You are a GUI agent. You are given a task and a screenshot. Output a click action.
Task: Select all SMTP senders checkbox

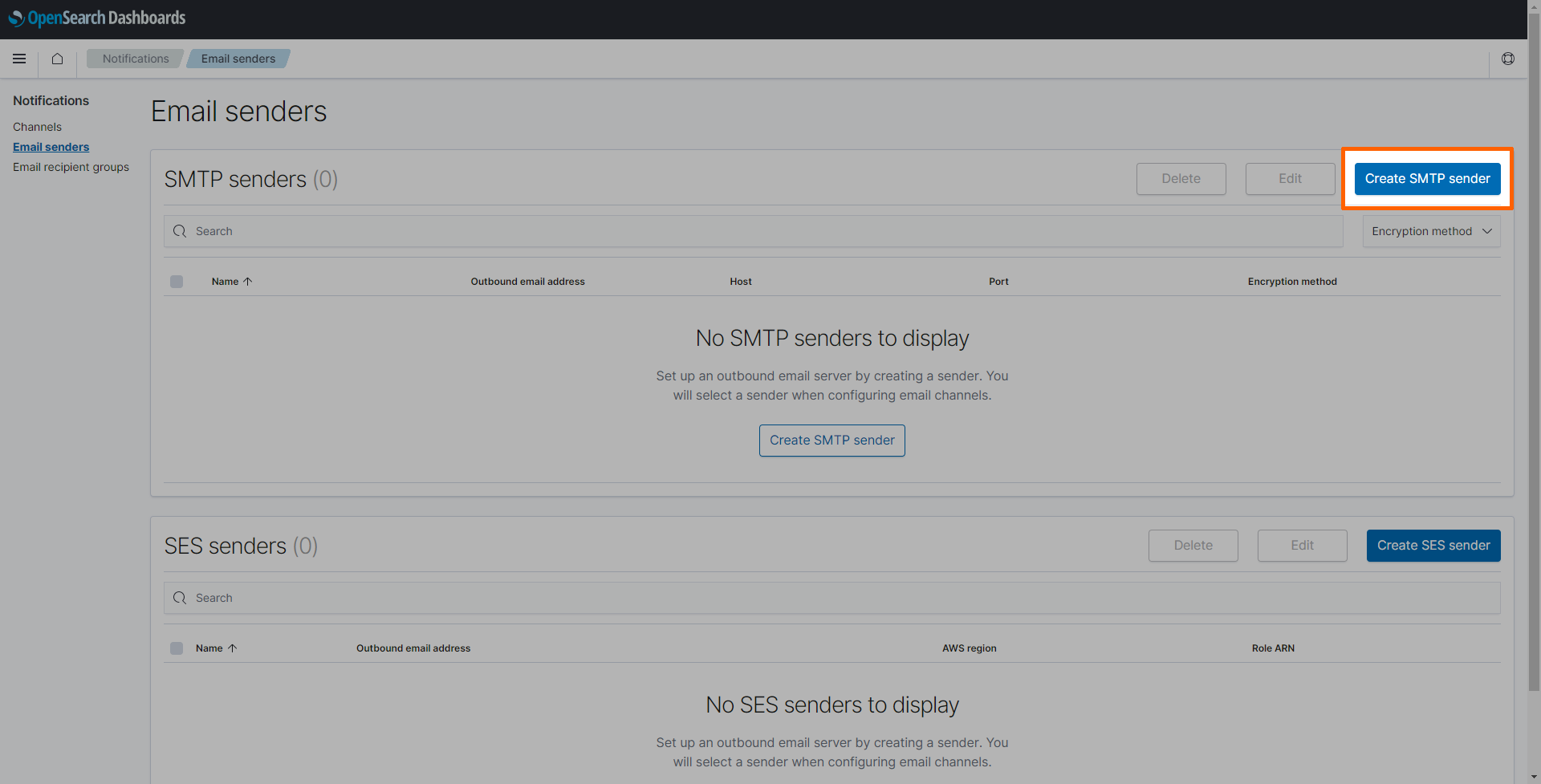tap(177, 282)
